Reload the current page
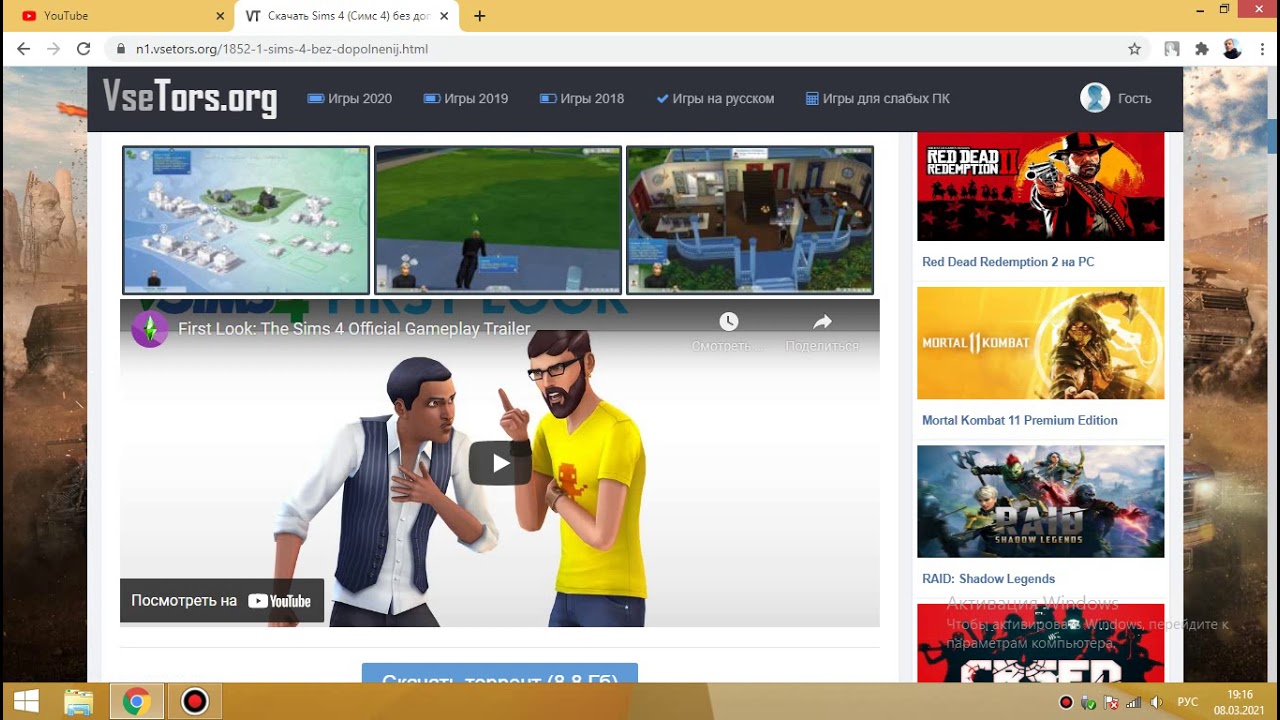Screen dimensions: 1280x720 [84, 49]
